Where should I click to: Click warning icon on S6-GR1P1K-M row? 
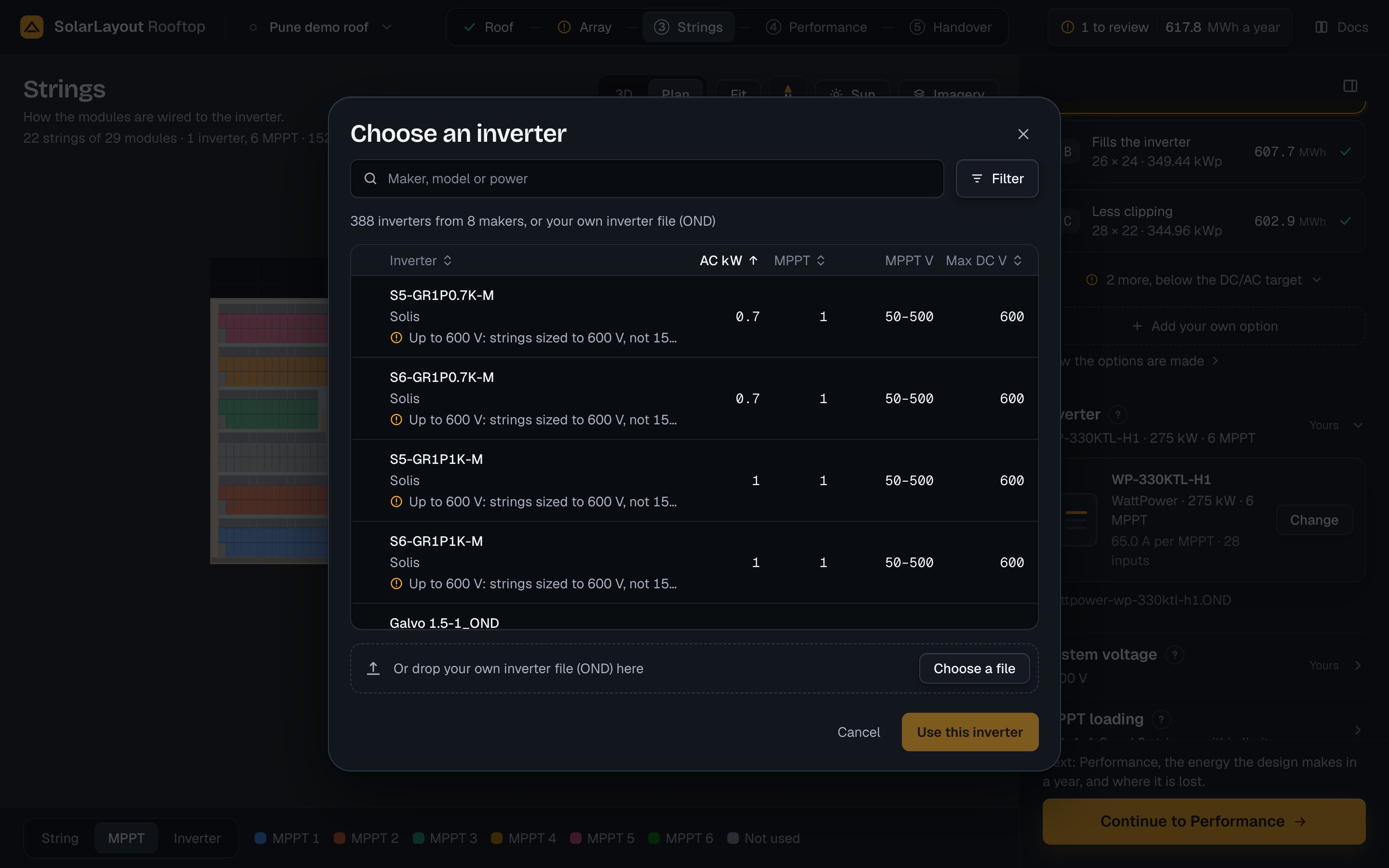[x=396, y=584]
